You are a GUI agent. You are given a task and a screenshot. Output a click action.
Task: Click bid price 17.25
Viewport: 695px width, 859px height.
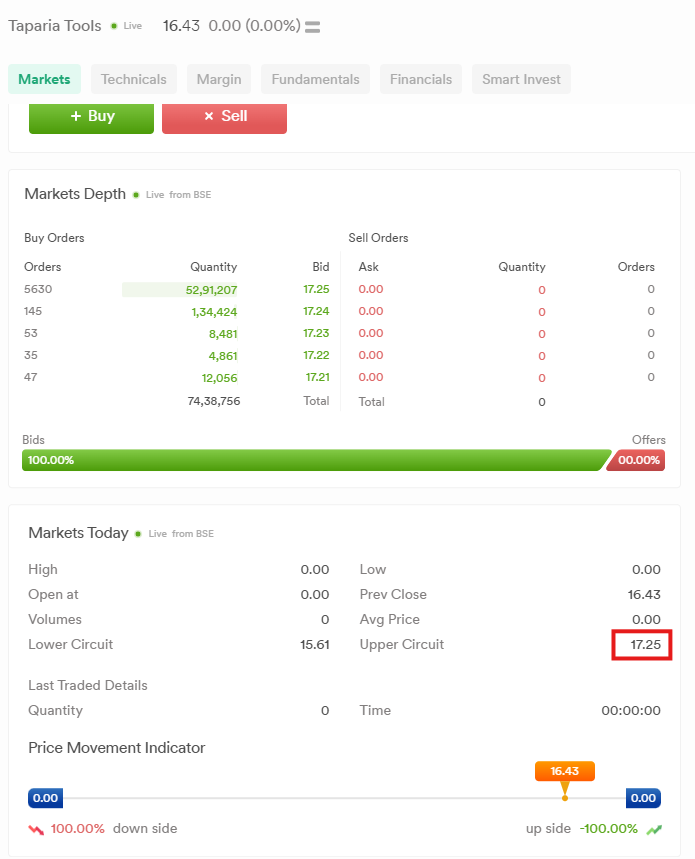click(x=317, y=289)
